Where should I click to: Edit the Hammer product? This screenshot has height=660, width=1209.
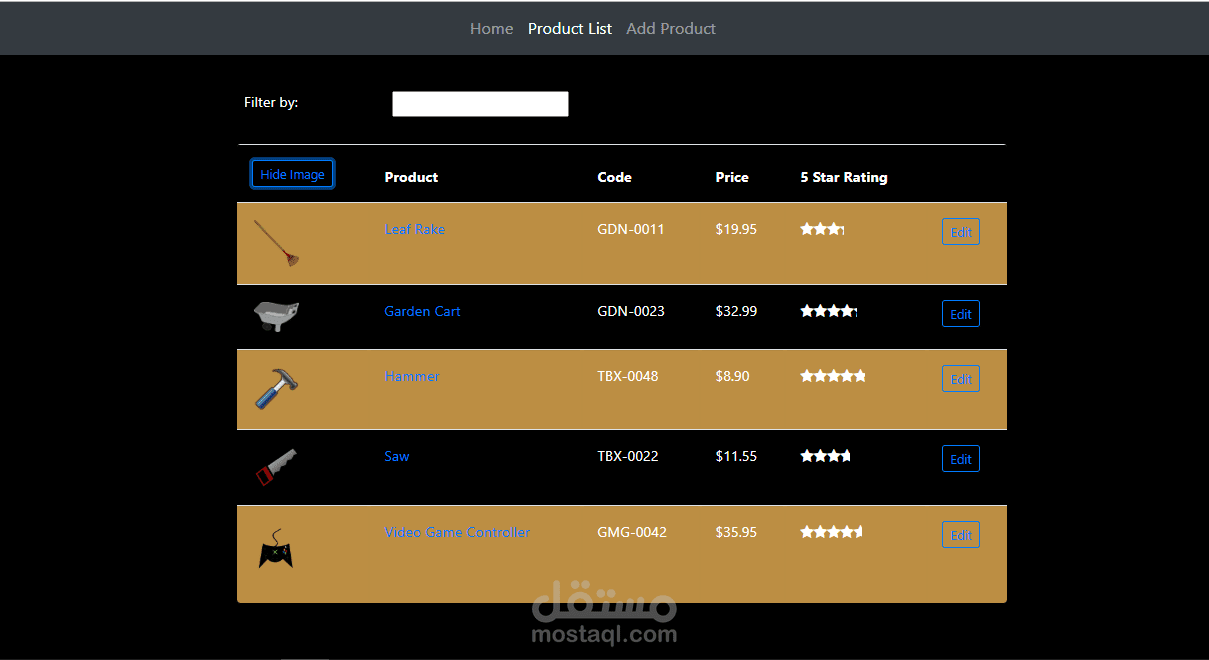pos(961,379)
